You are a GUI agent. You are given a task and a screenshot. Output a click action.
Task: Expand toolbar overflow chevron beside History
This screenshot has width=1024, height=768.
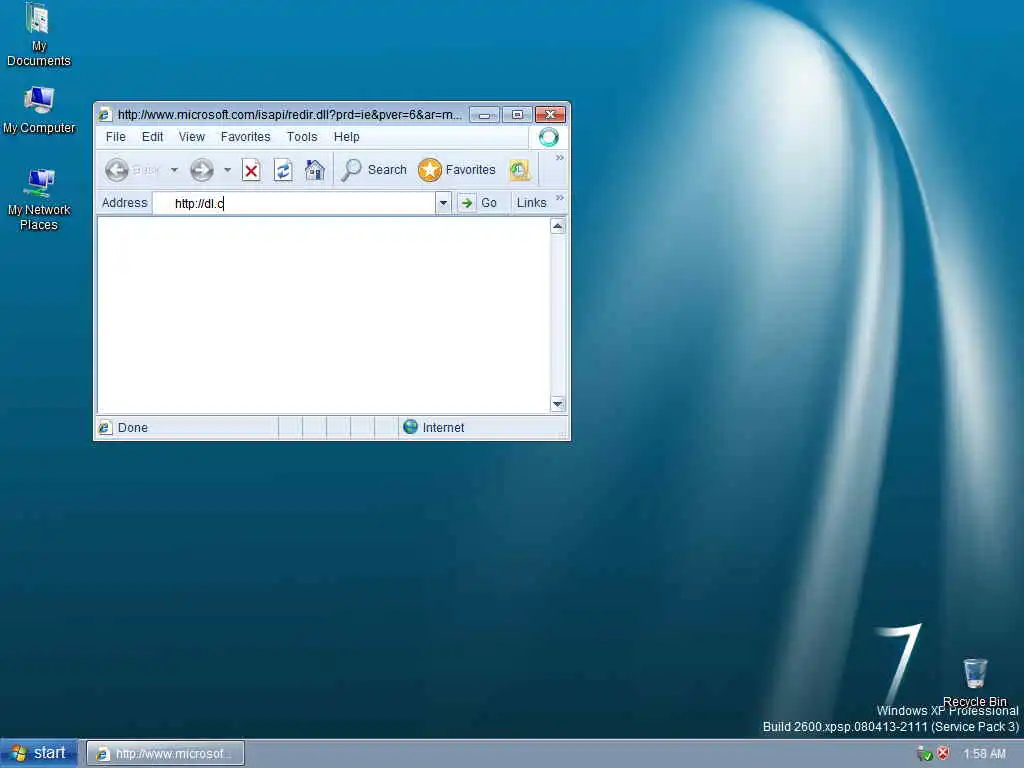(x=560, y=157)
